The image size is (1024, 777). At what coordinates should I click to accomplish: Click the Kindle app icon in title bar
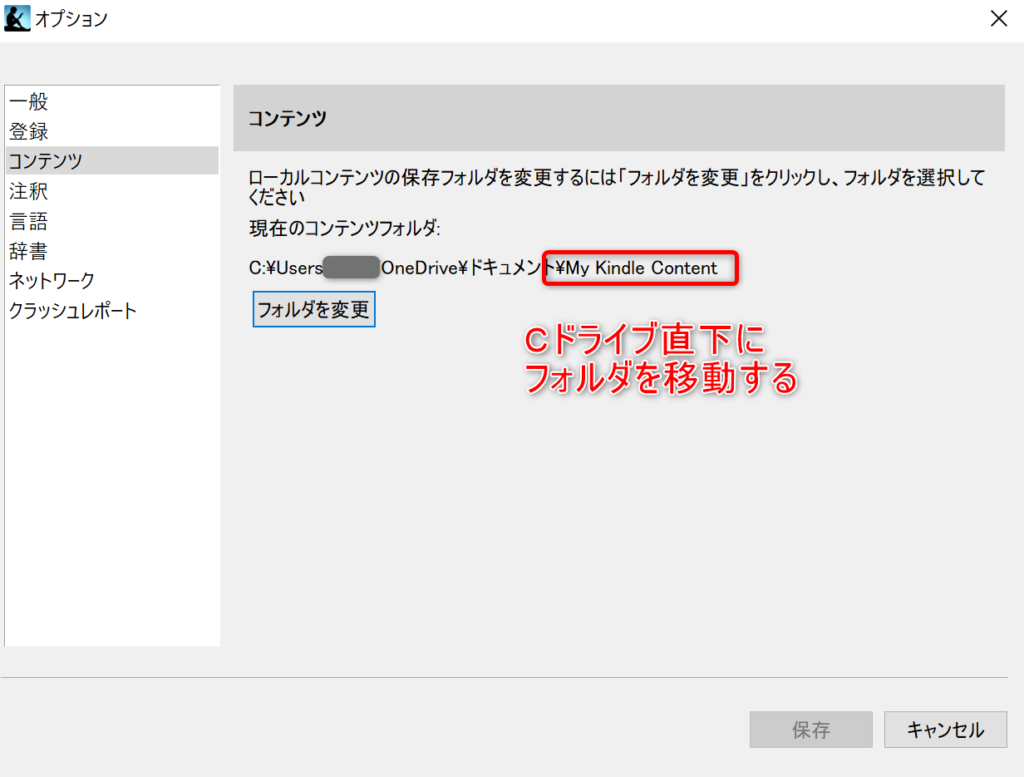(17, 18)
